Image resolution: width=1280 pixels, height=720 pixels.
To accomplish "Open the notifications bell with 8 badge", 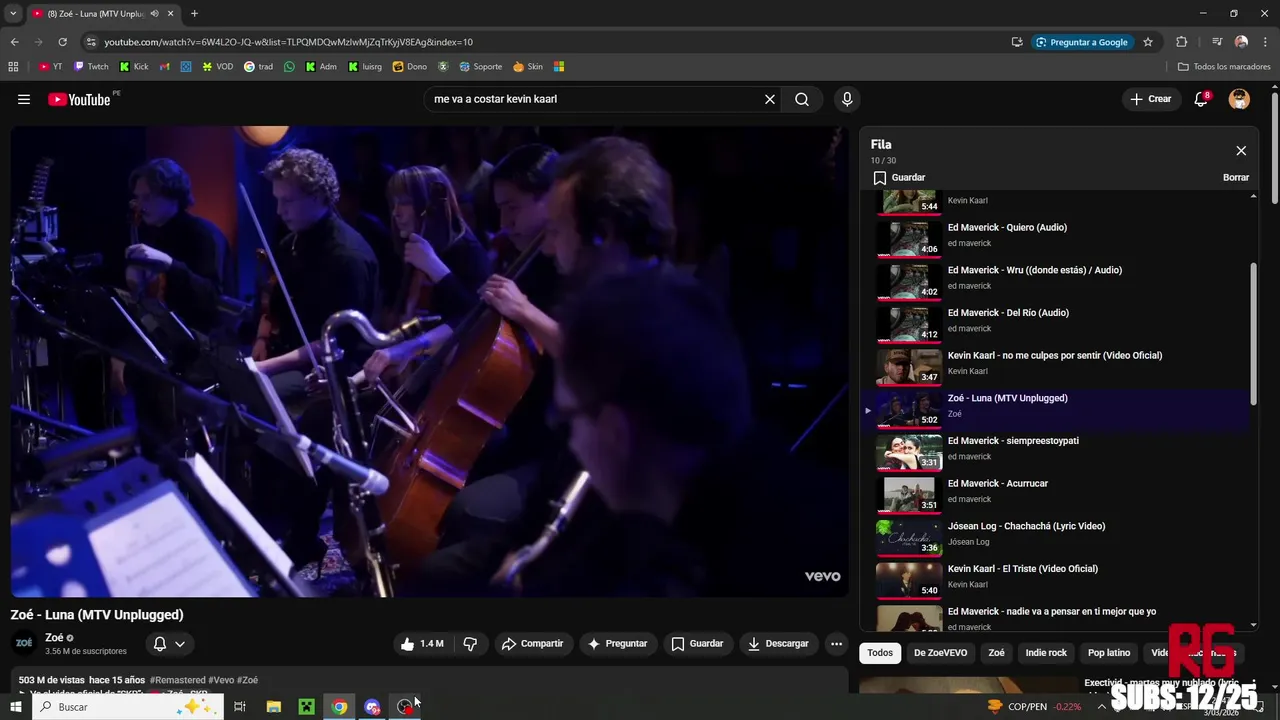I will [1202, 99].
